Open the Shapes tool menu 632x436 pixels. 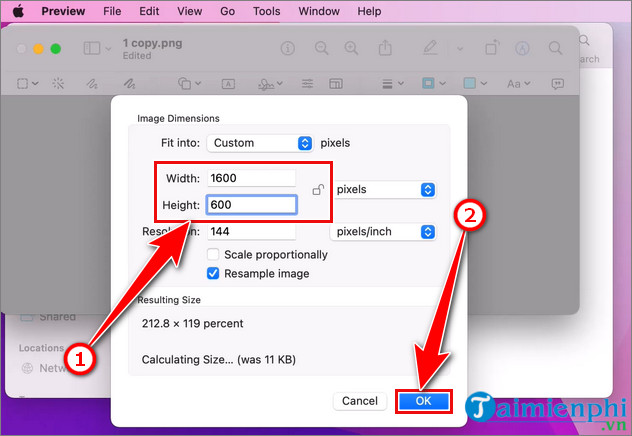(x=189, y=83)
